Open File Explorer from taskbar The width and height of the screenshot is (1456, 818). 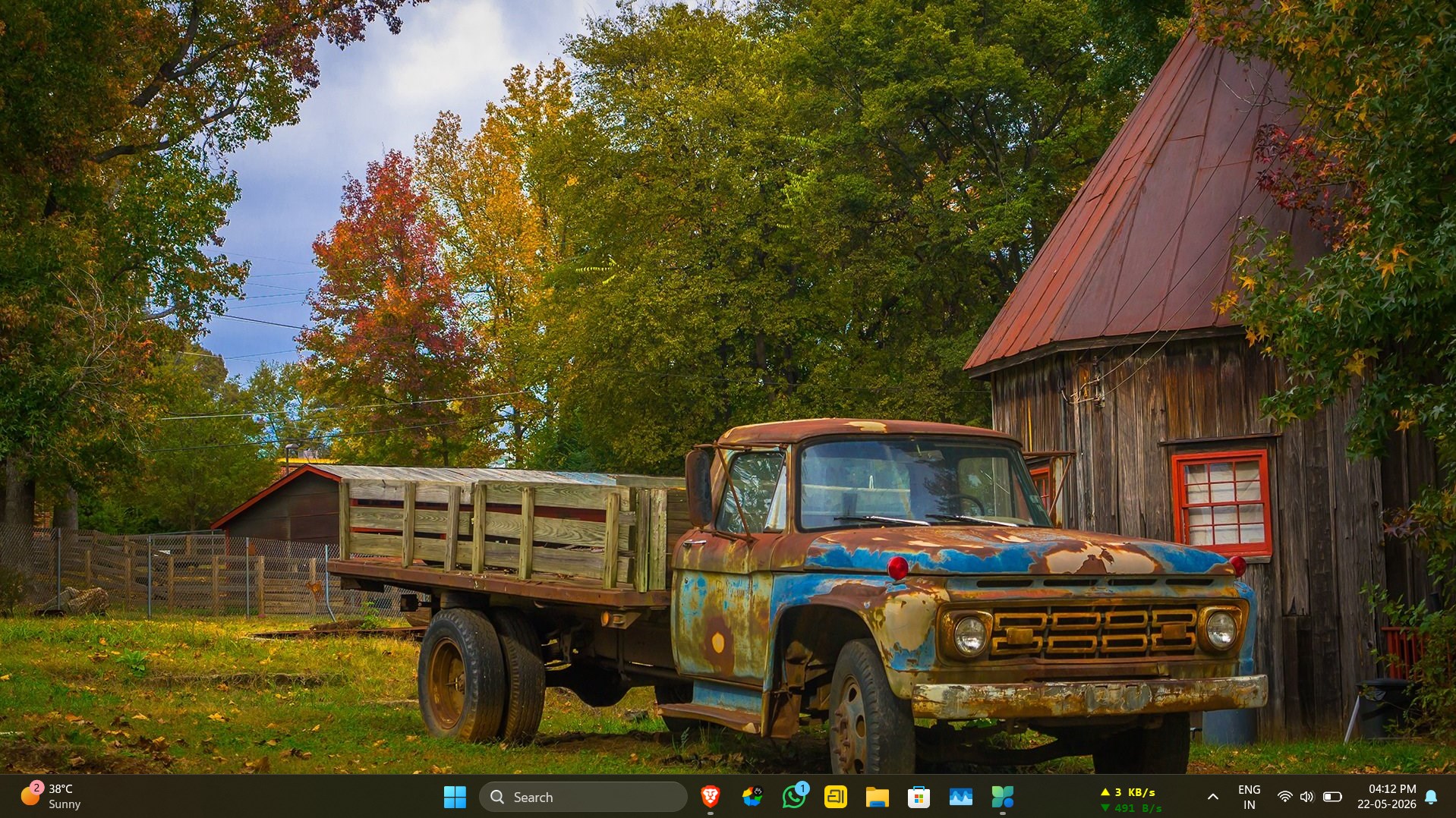(x=877, y=797)
